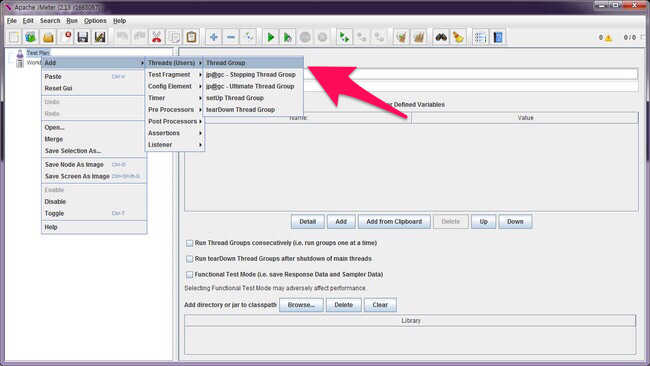Screen dimensions: 650x366
Task: Click the Close test plan icon
Action: click(x=65, y=37)
